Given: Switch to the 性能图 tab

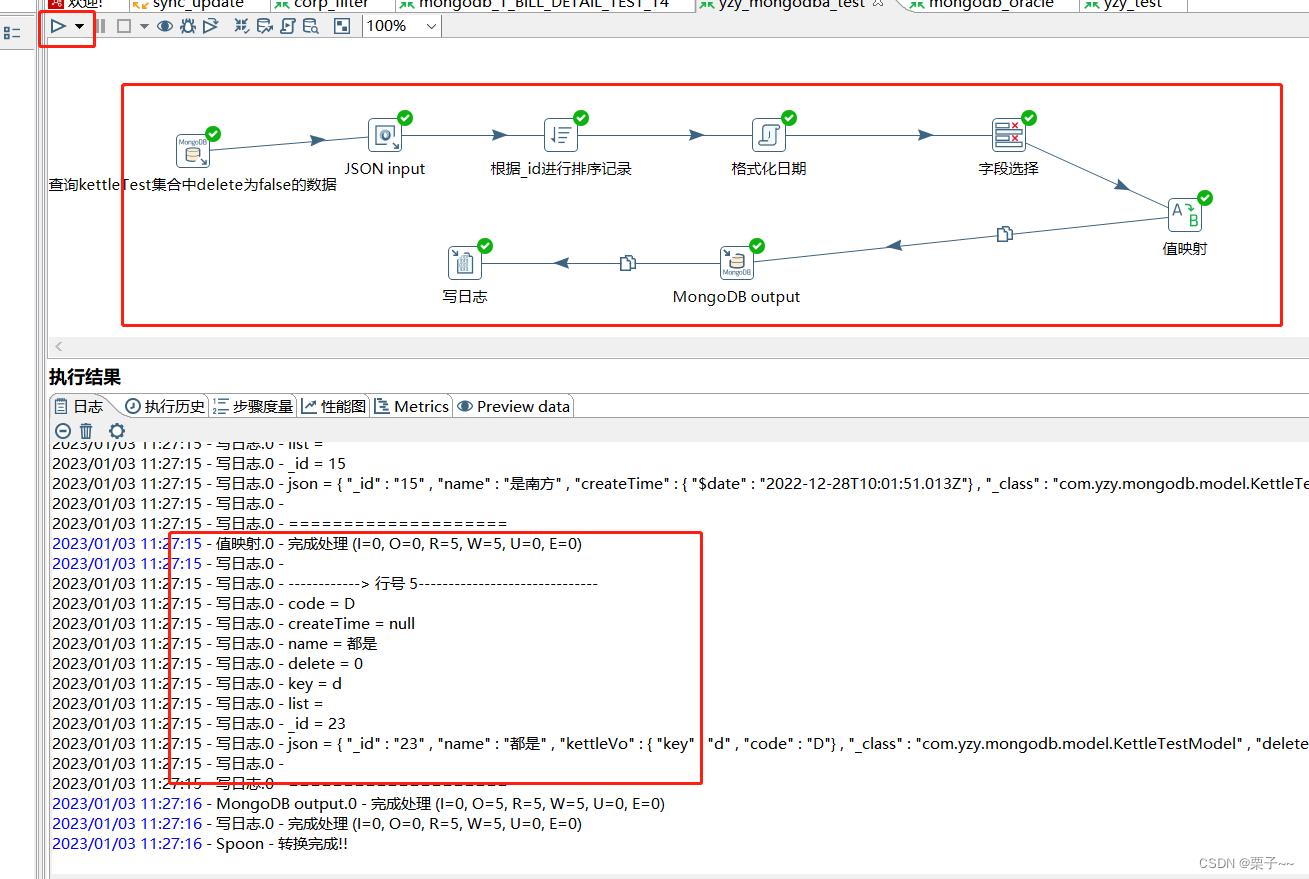Looking at the screenshot, I should [x=334, y=406].
